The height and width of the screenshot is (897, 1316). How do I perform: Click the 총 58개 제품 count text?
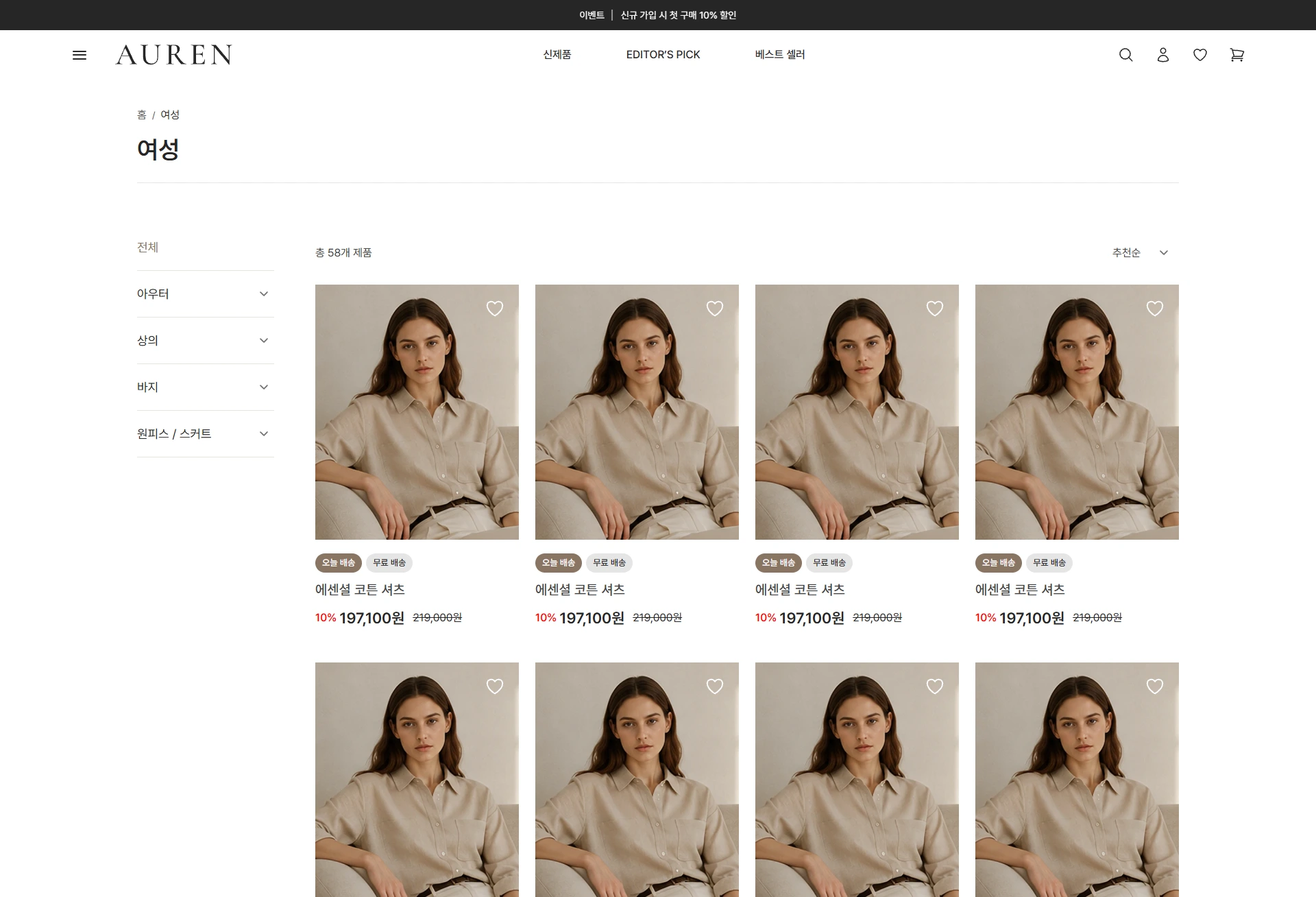click(343, 253)
